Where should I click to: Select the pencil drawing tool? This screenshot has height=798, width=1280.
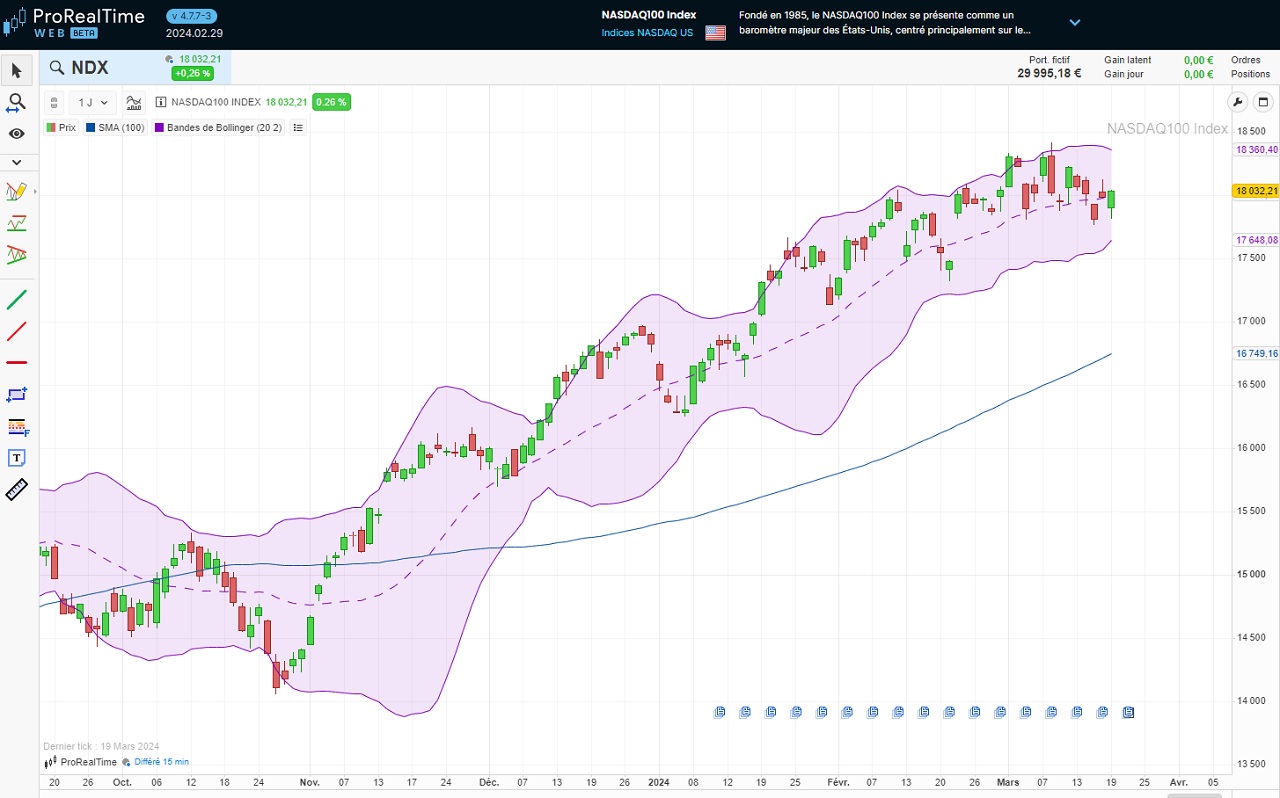coord(15,191)
